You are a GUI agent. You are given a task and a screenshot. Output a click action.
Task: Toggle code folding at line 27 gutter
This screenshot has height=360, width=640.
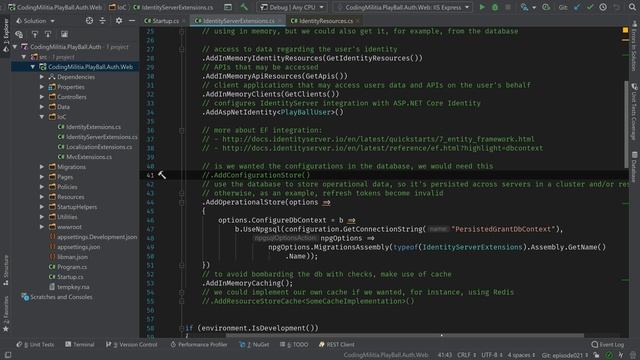point(182,49)
